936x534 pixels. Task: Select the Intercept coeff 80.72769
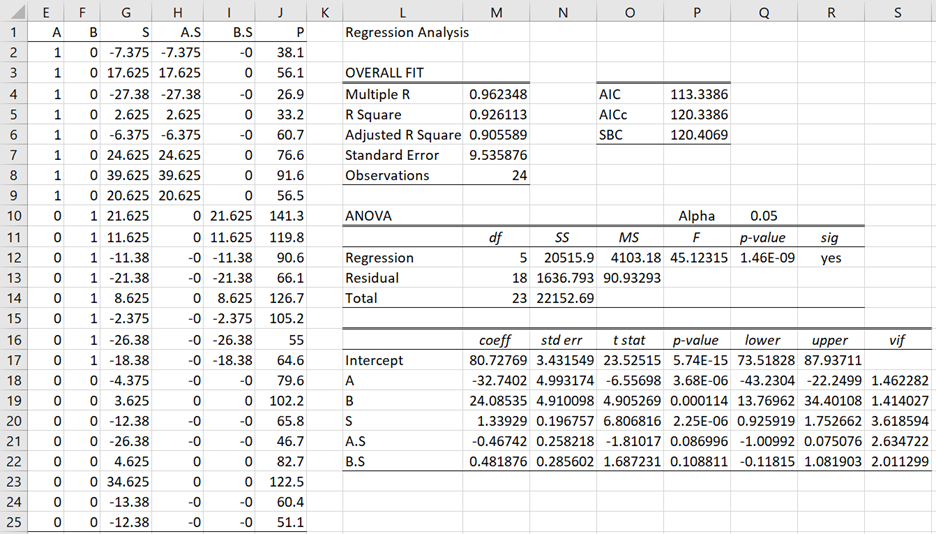[498, 360]
